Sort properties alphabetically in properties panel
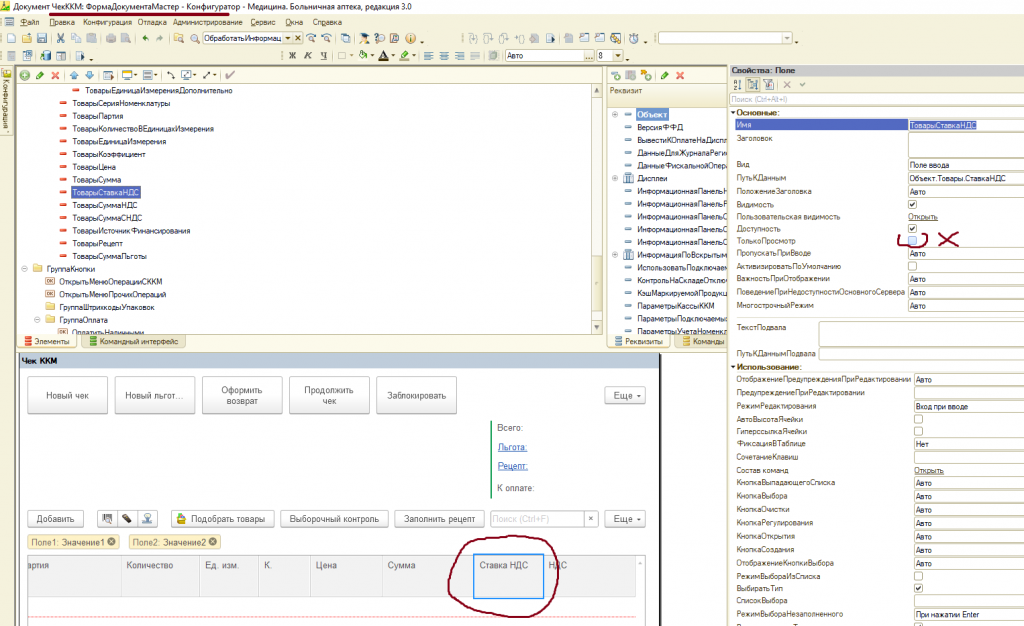 coord(737,85)
